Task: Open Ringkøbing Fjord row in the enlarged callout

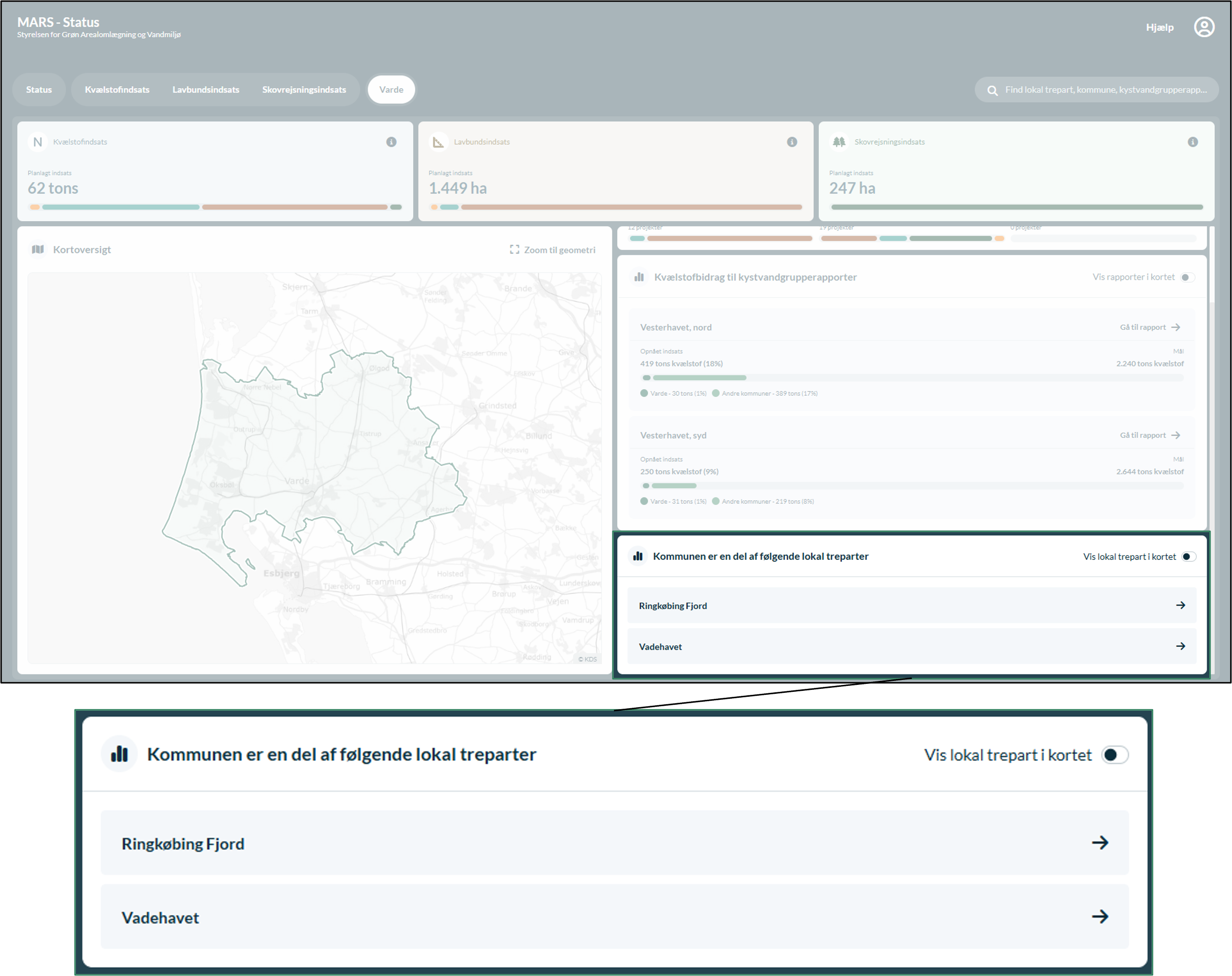Action: point(614,843)
